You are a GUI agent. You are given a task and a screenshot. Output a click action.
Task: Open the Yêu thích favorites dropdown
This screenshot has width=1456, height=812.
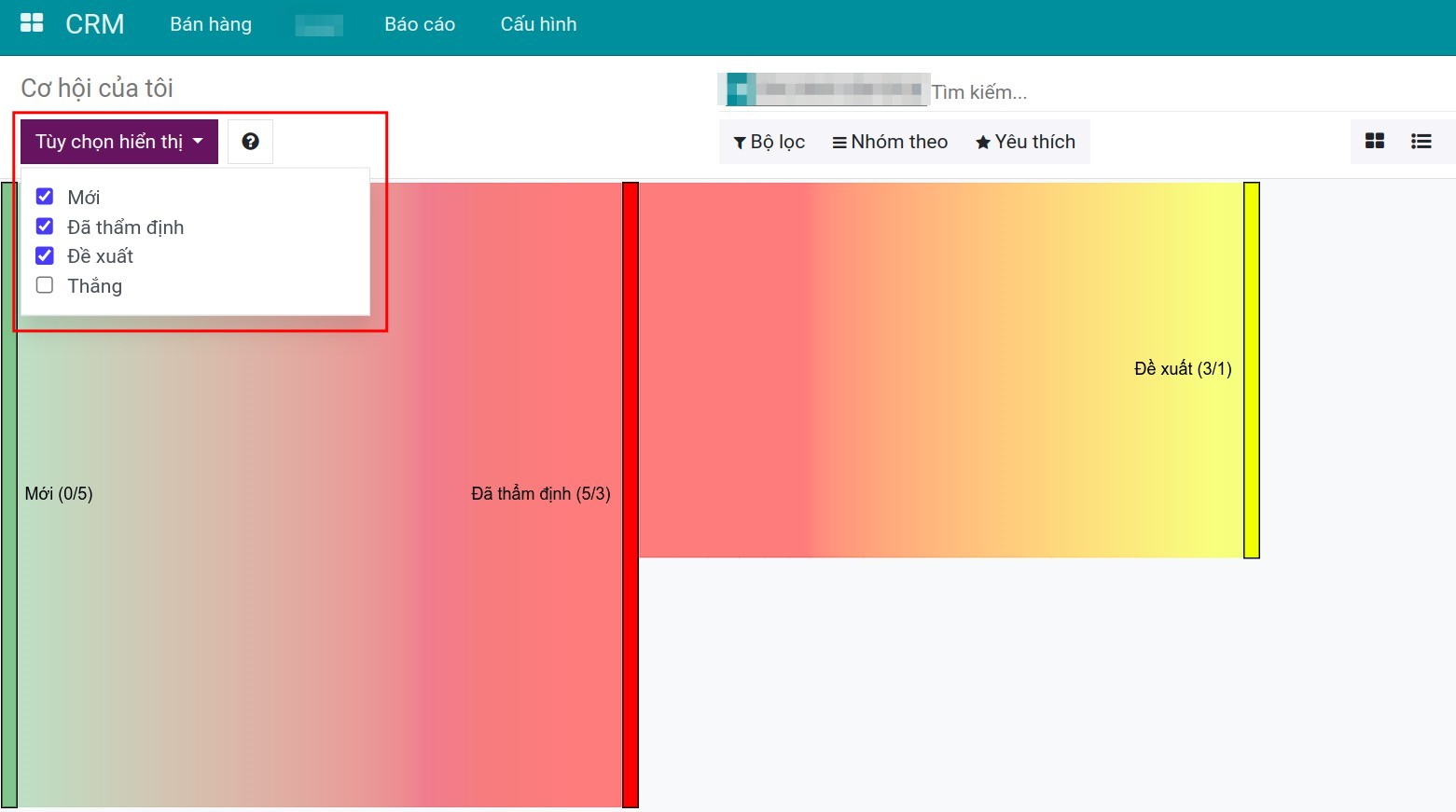(1025, 142)
